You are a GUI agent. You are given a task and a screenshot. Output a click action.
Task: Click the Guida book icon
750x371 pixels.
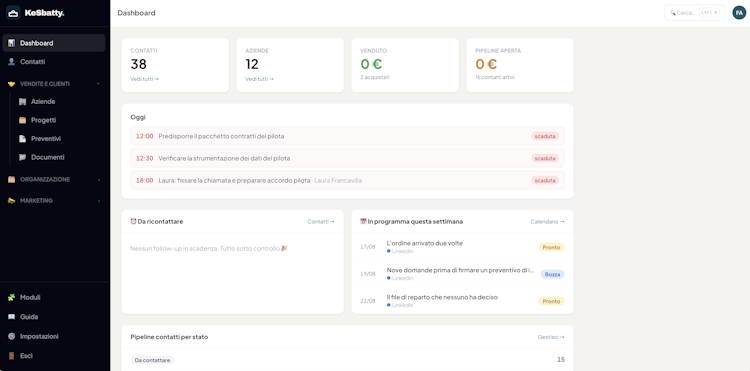(x=11, y=317)
